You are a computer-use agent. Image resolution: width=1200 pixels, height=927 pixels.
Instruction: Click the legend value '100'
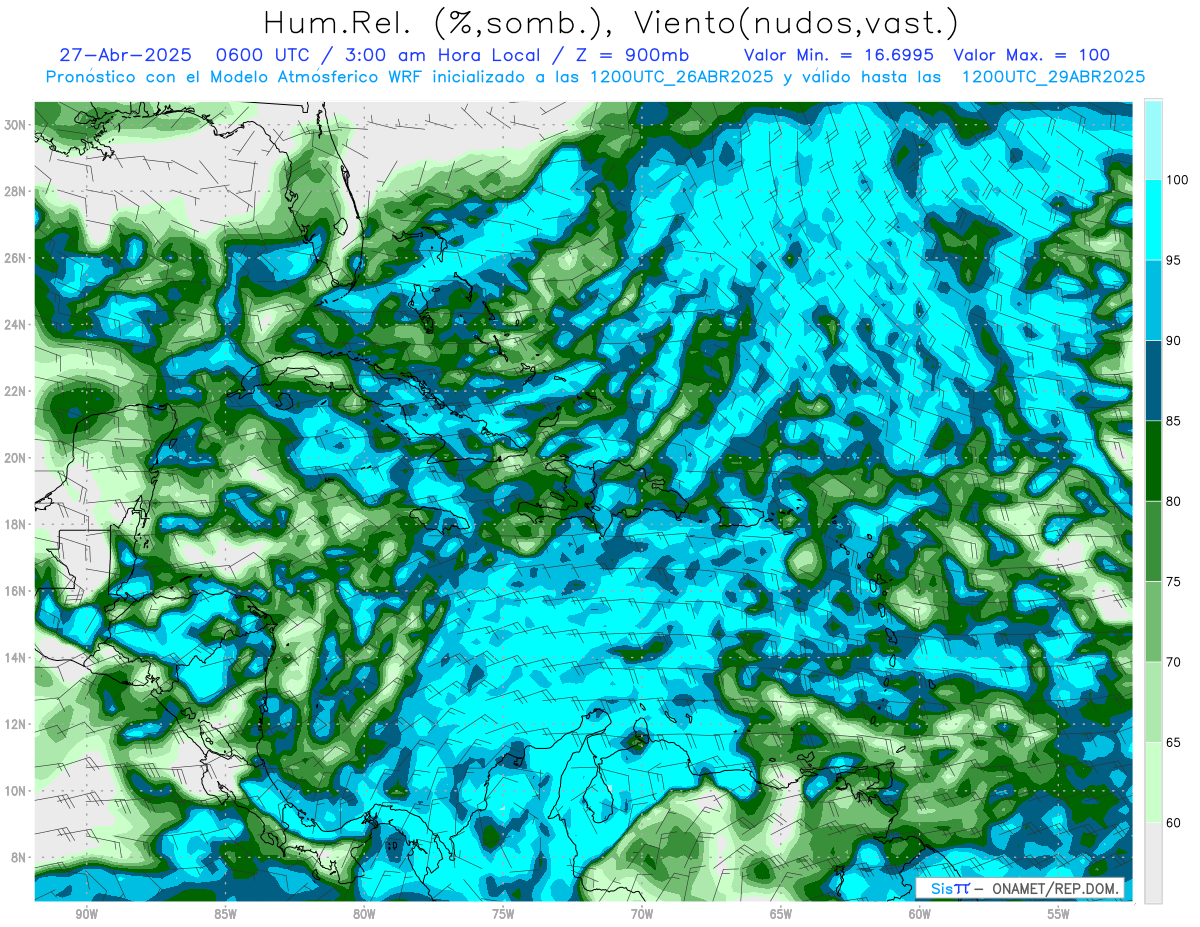point(1179,180)
